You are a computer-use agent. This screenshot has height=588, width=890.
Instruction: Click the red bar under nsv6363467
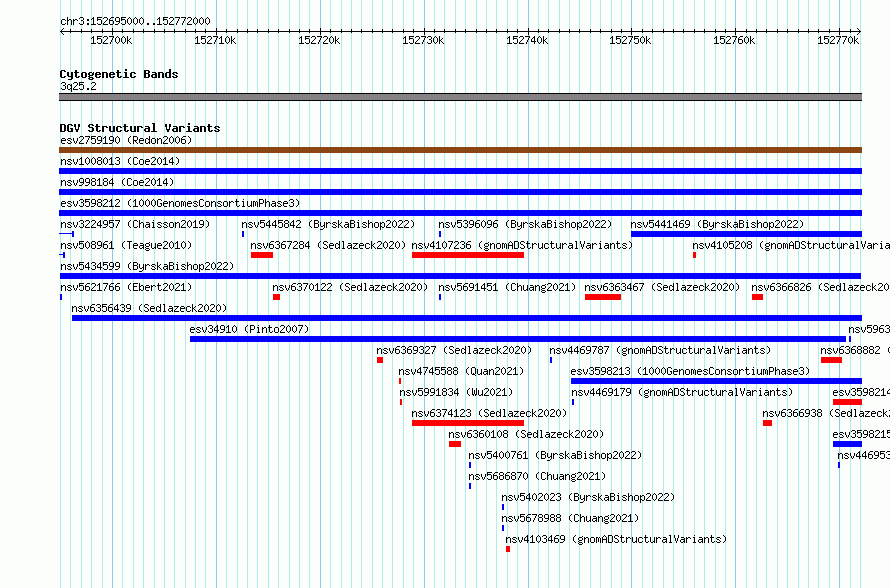tap(603, 297)
